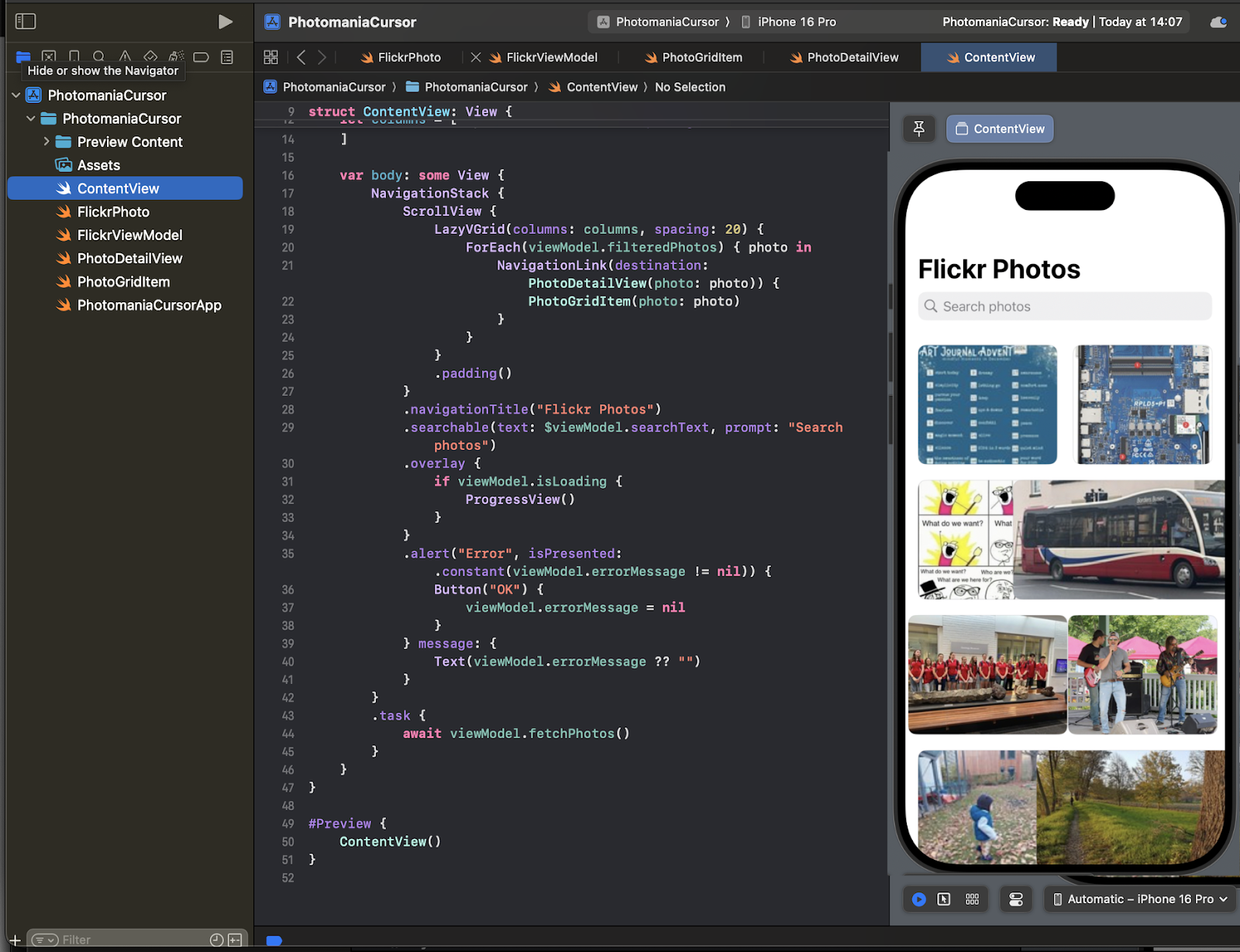The width and height of the screenshot is (1240, 952).
Task: Open the No Selection symbol breadcrumb
Action: pos(690,87)
